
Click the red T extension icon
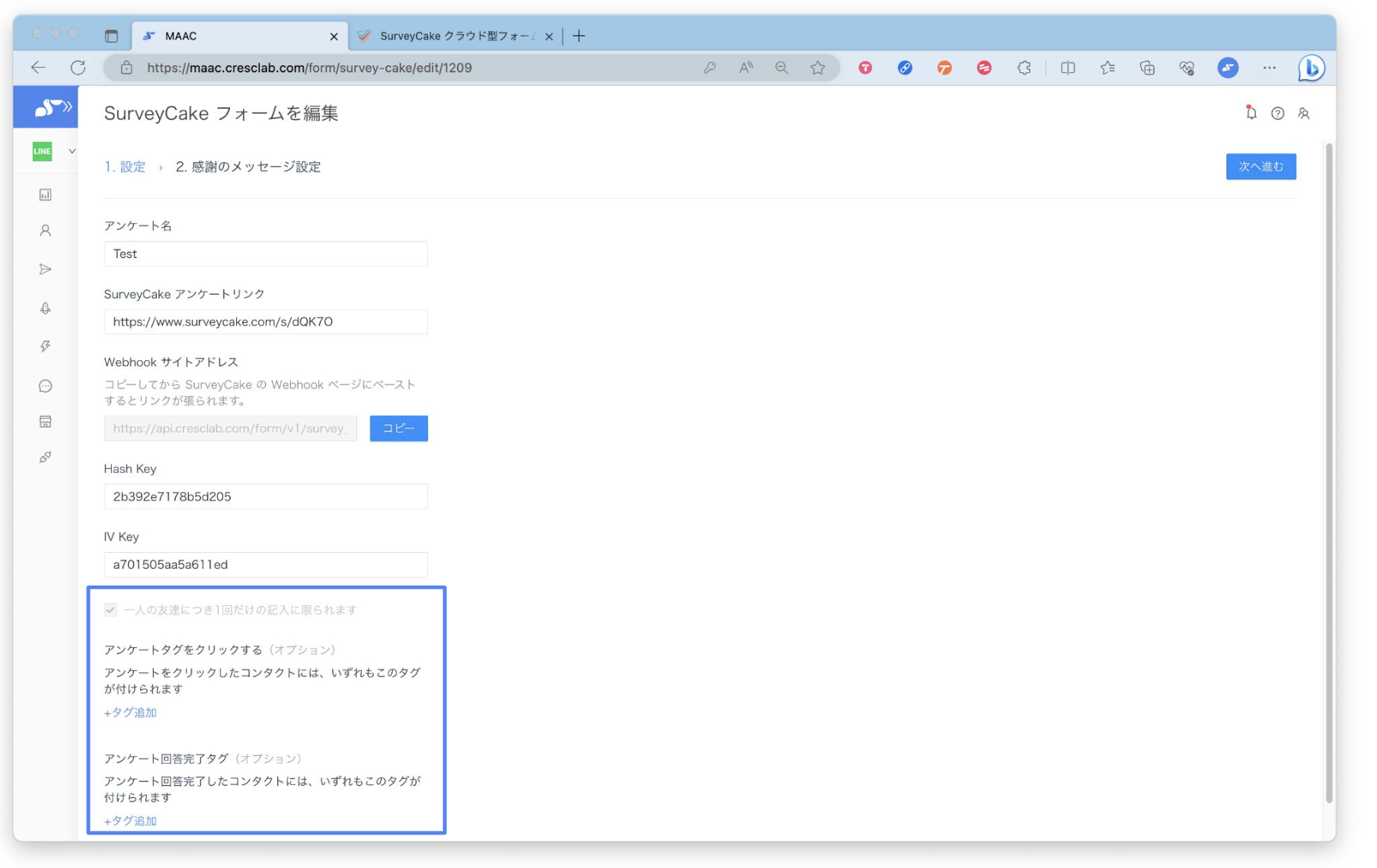865,68
